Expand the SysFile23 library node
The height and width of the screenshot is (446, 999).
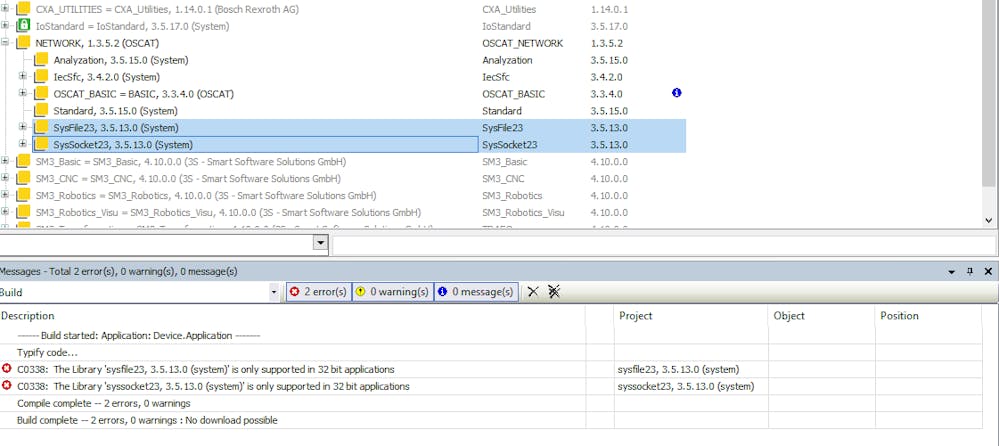point(23,127)
